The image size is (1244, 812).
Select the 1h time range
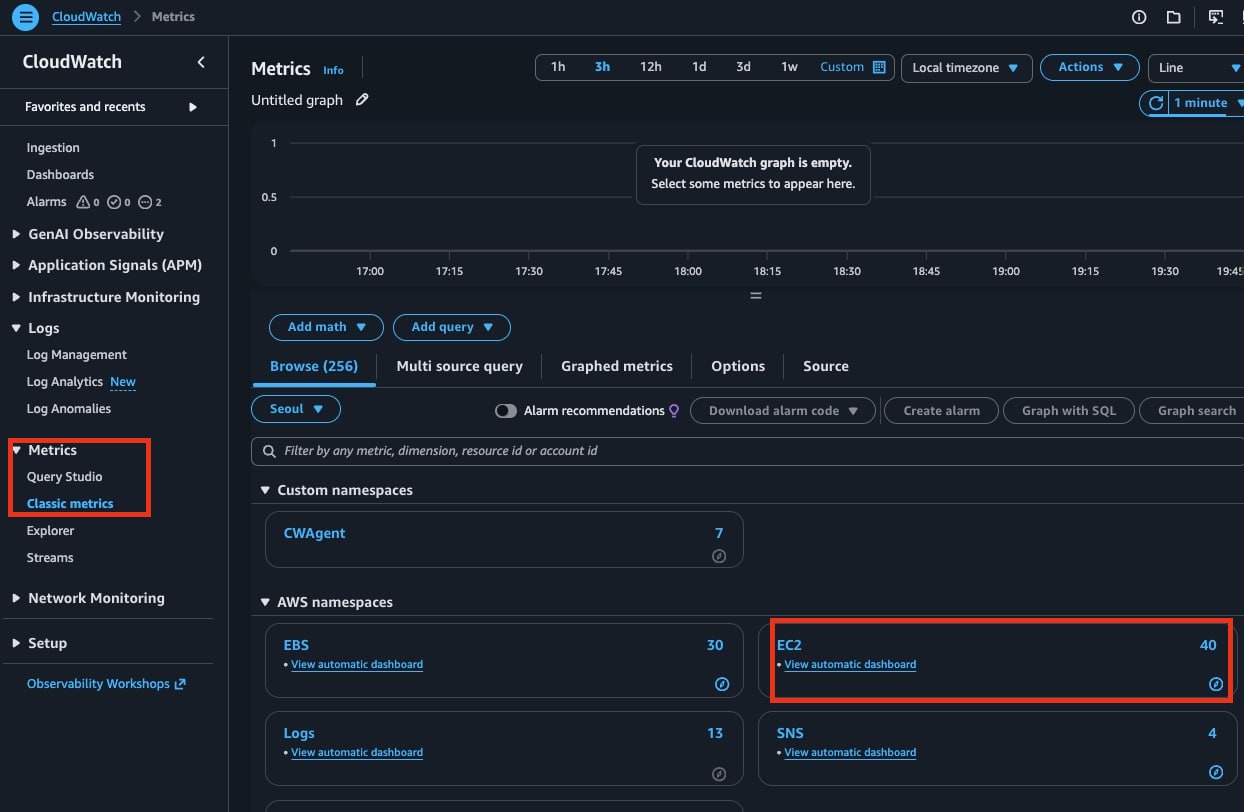tap(558, 67)
